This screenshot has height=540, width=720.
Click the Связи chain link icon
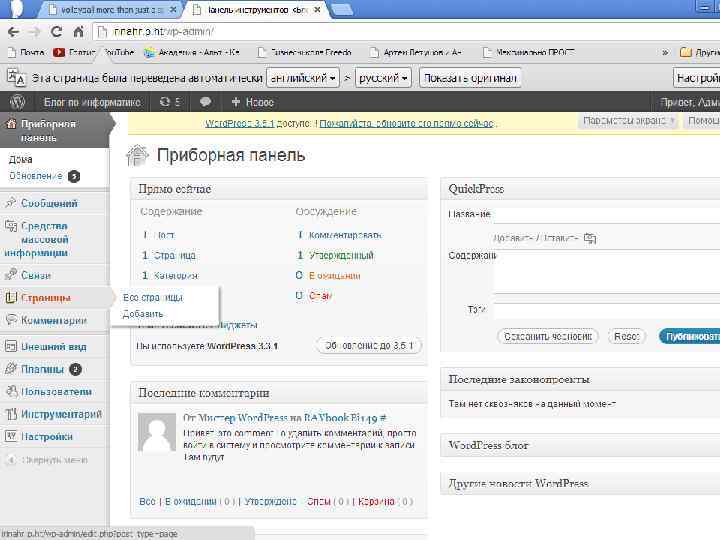click(11, 275)
